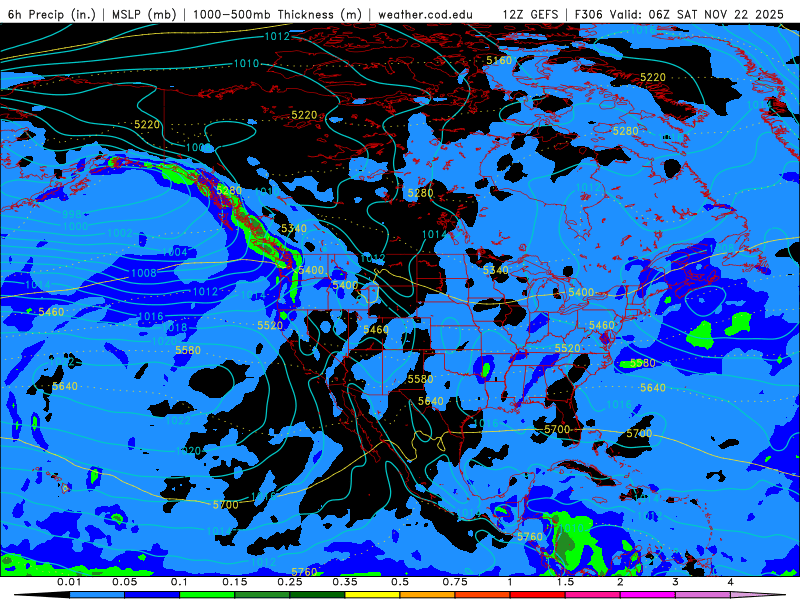
Task: Click the legend value 3
Action: click(676, 582)
